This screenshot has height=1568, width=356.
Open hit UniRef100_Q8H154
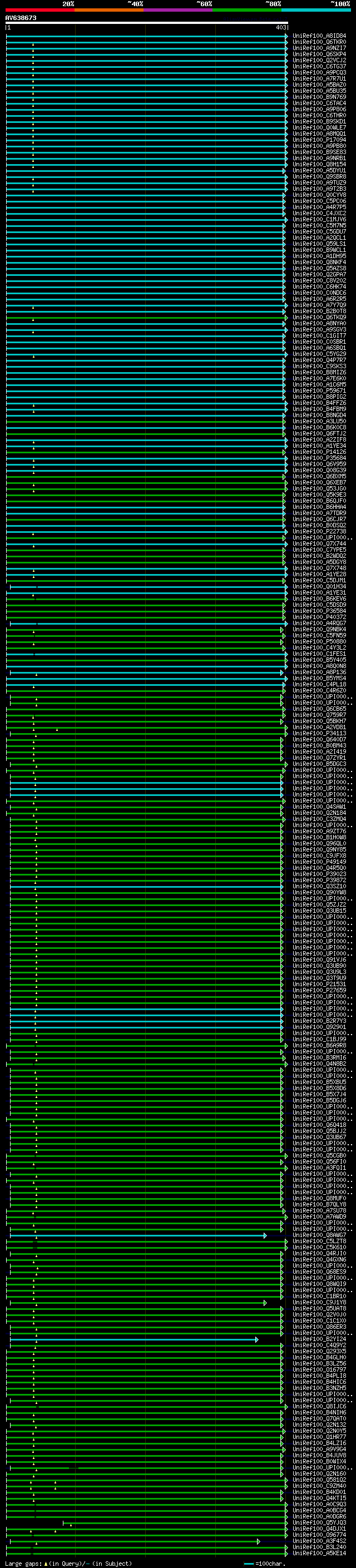coord(319,164)
